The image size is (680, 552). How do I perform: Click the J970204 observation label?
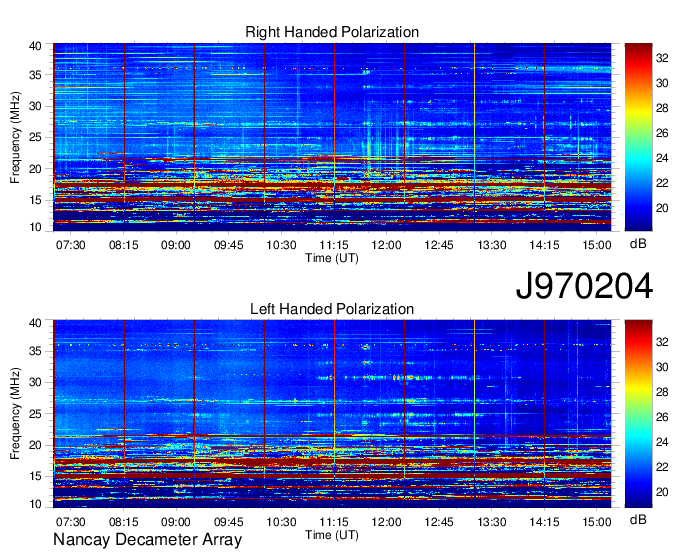click(584, 286)
